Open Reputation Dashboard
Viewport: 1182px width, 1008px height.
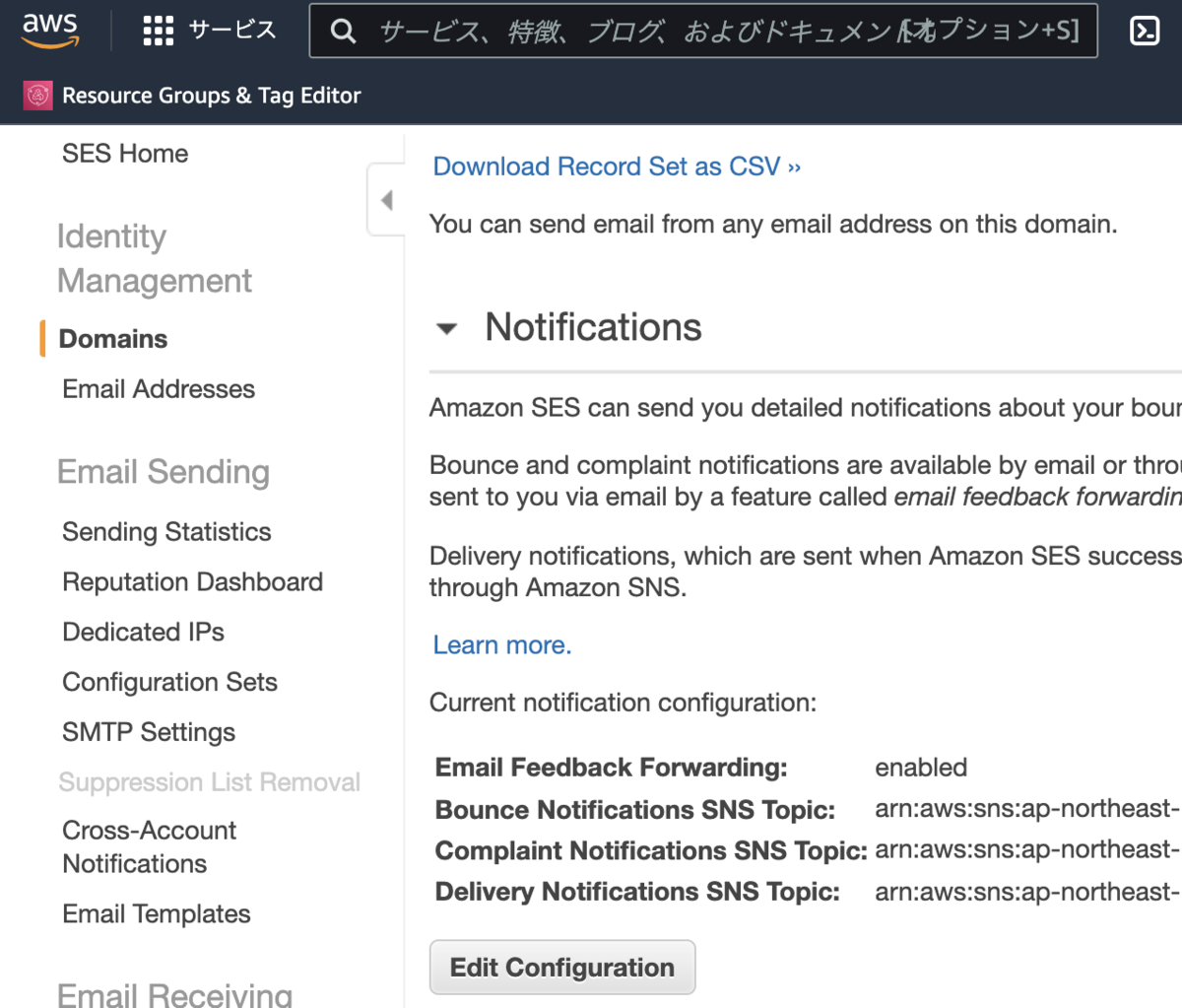(x=192, y=582)
